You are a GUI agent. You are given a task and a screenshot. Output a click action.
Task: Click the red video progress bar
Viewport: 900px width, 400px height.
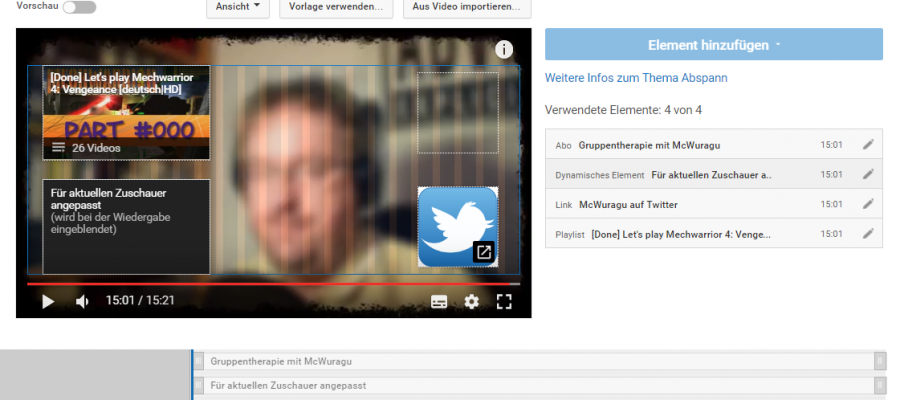(x=273, y=284)
